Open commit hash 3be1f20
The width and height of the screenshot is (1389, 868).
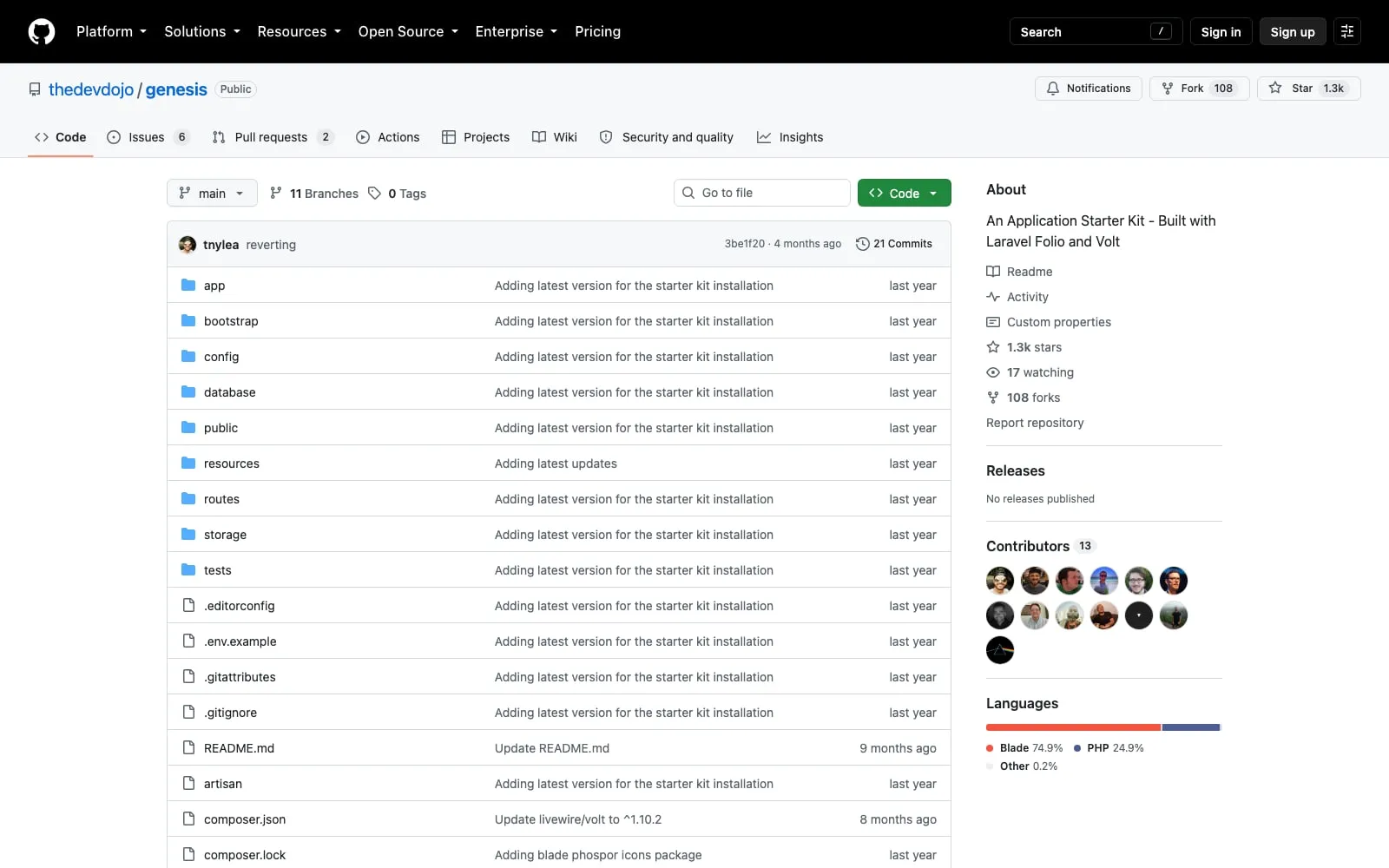(x=745, y=244)
